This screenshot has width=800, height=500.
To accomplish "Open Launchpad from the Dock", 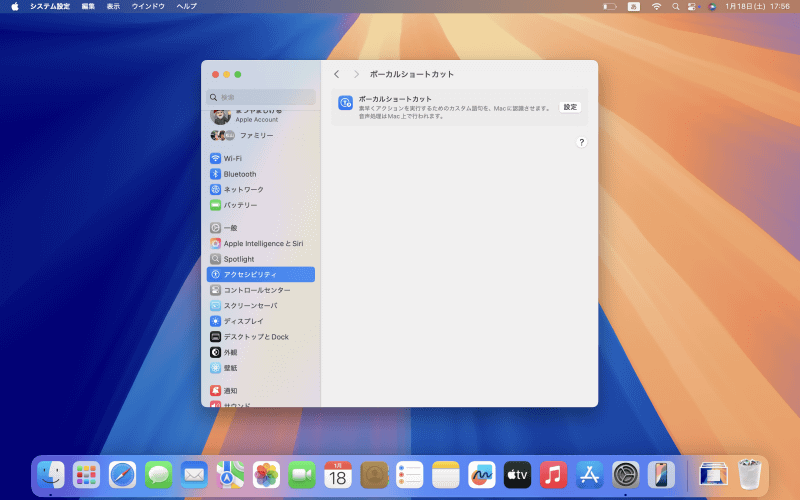I will (x=86, y=475).
